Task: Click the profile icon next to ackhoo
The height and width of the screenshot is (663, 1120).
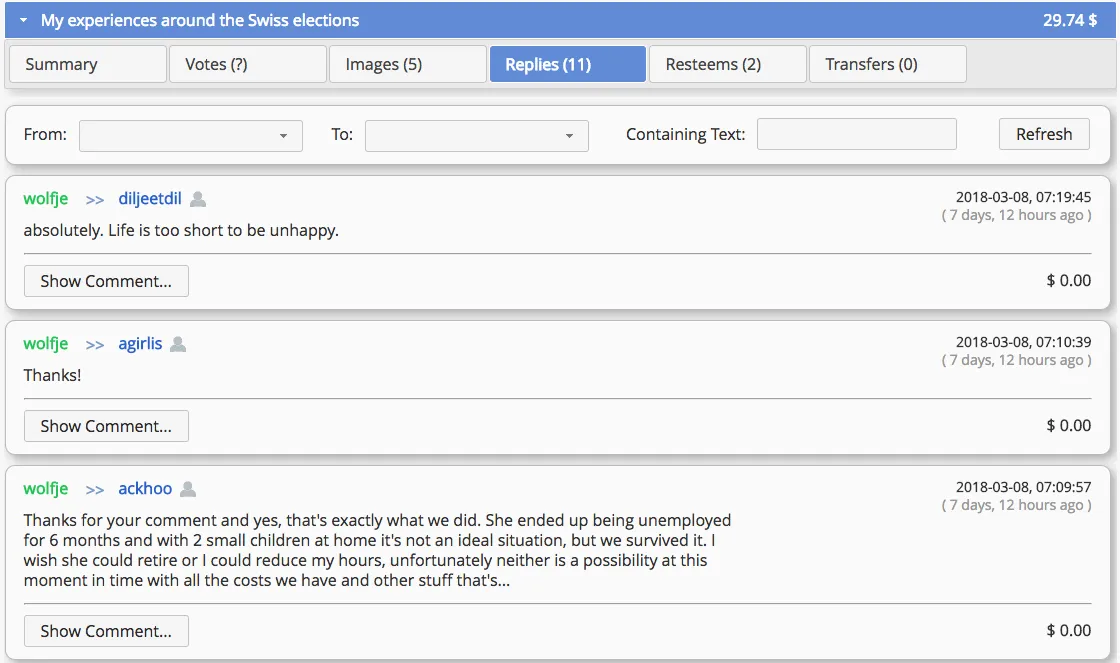Action: (188, 489)
